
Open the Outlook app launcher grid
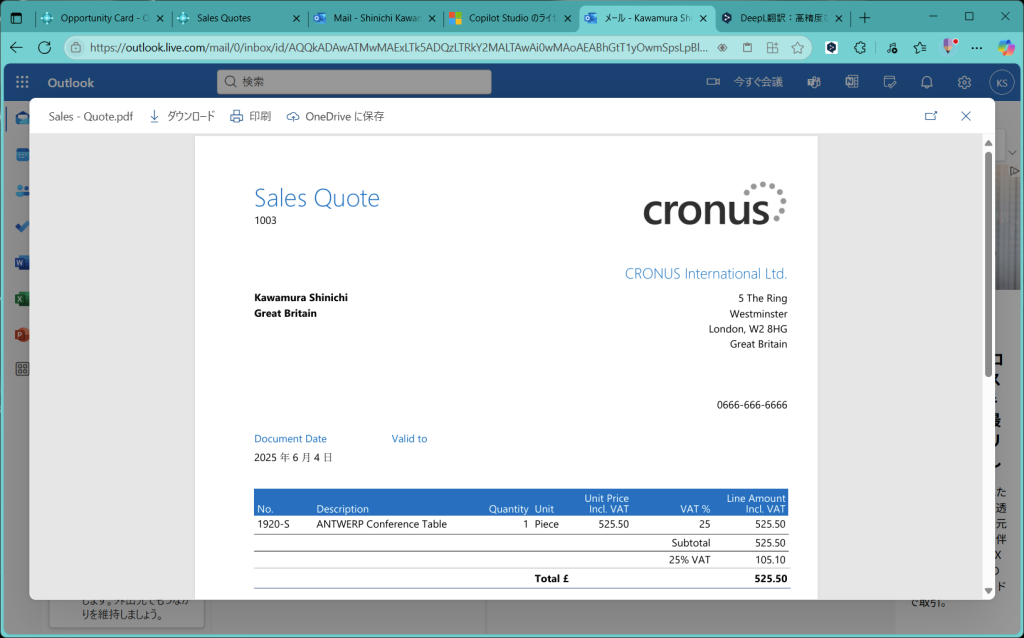pyautogui.click(x=22, y=82)
